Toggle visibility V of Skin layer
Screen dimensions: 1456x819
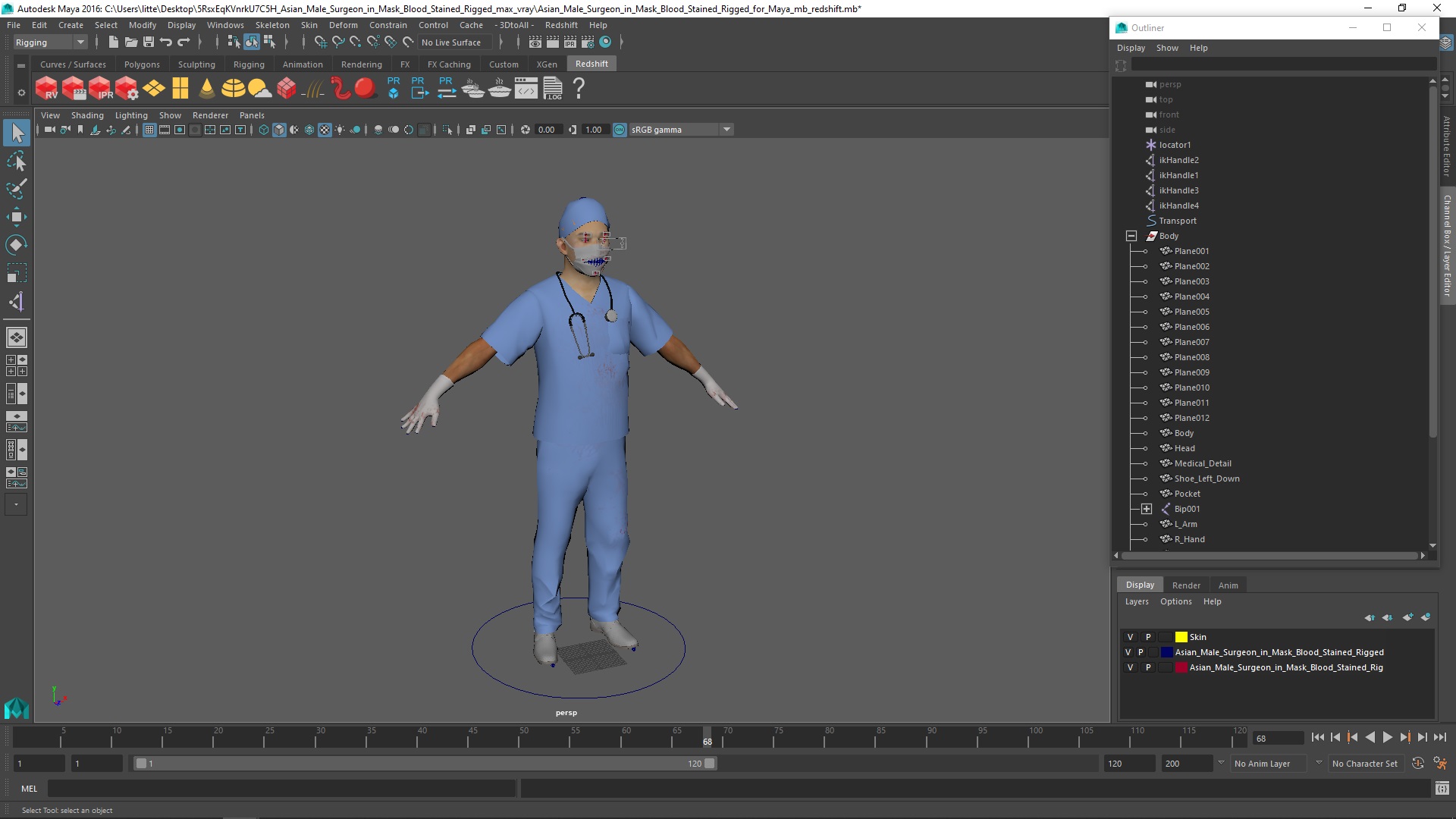[x=1130, y=637]
